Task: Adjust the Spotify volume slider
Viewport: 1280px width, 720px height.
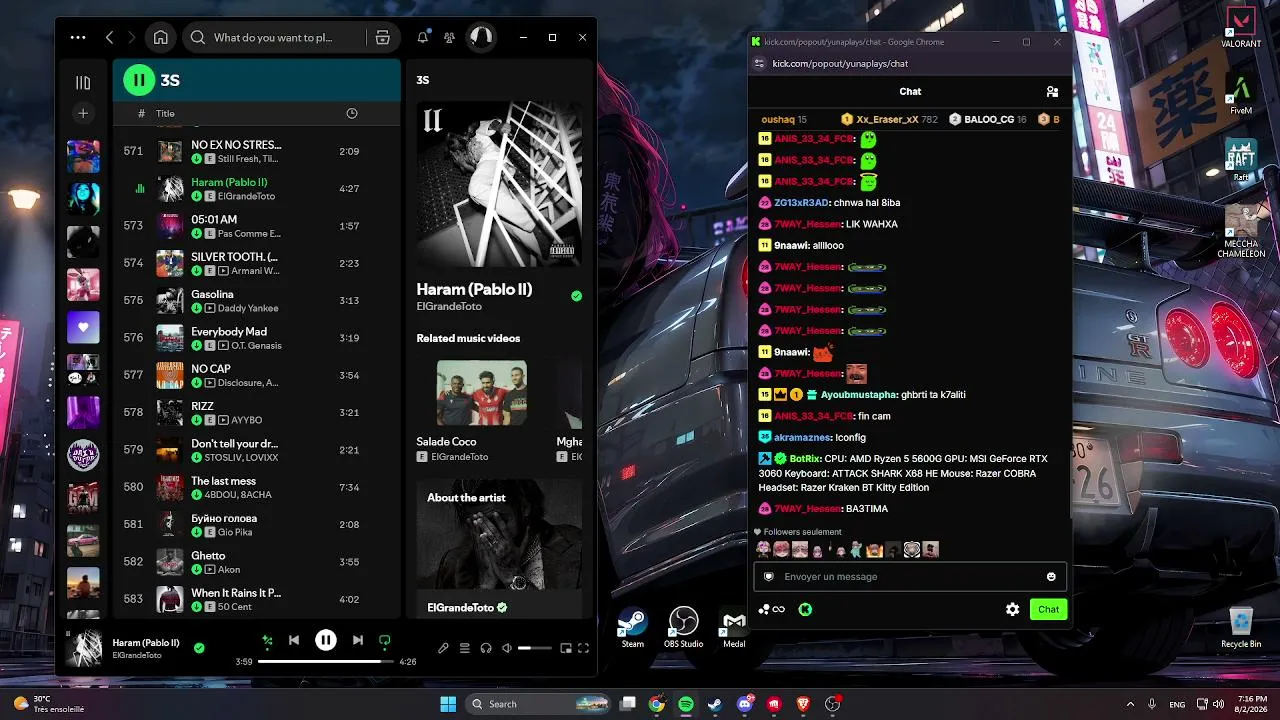Action: tap(535, 648)
